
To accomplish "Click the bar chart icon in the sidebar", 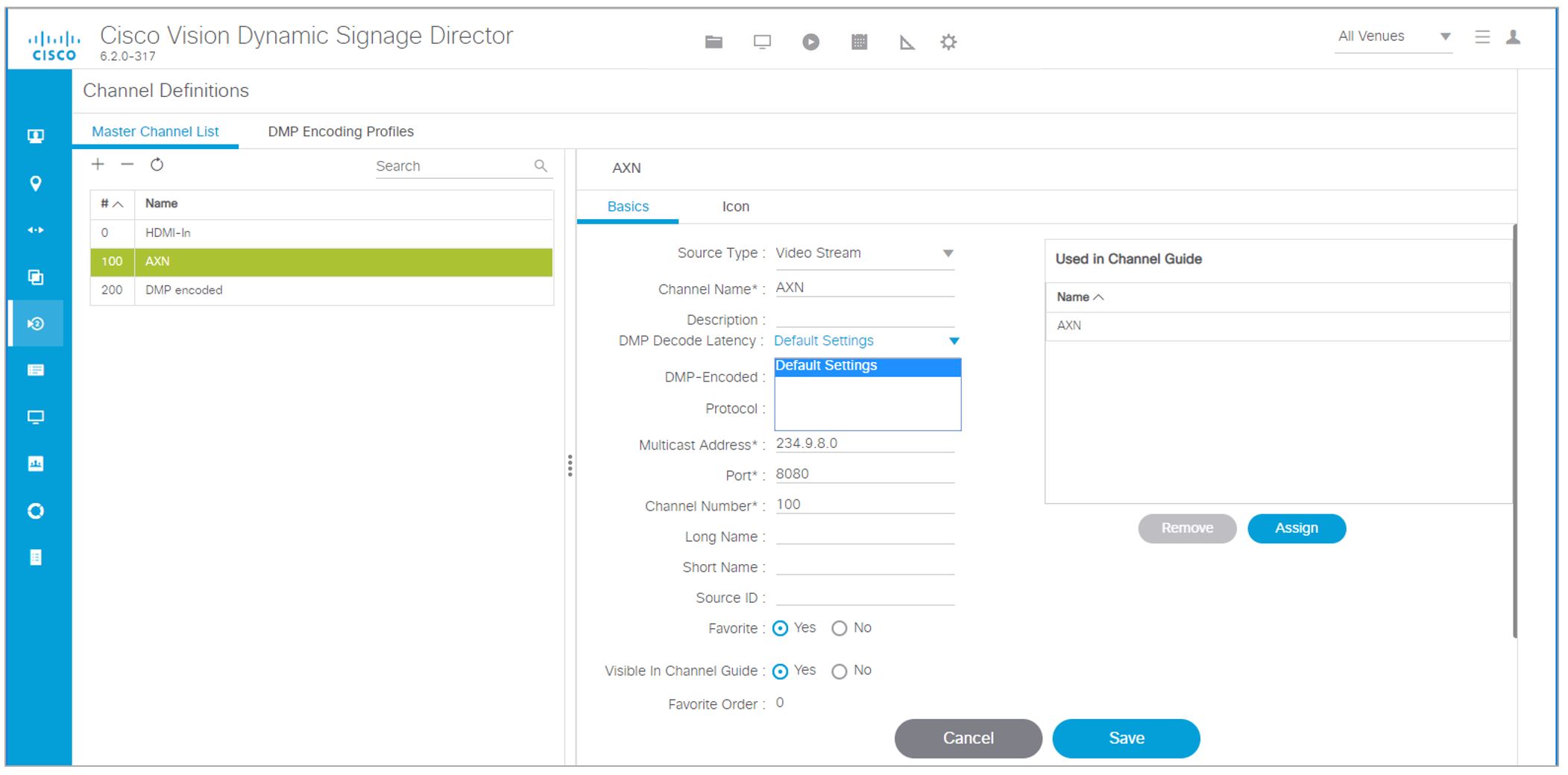I will click(36, 464).
